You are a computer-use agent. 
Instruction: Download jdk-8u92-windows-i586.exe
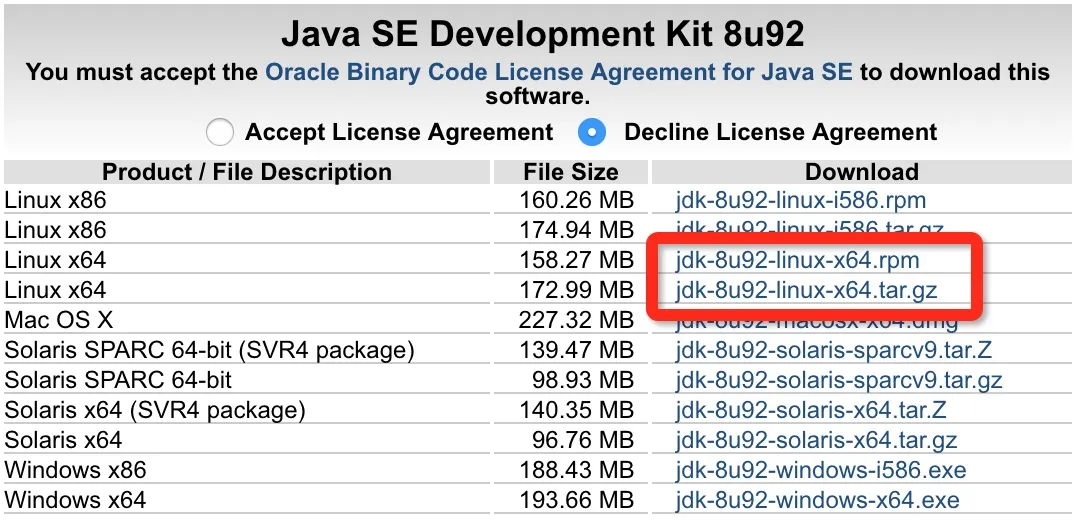821,471
